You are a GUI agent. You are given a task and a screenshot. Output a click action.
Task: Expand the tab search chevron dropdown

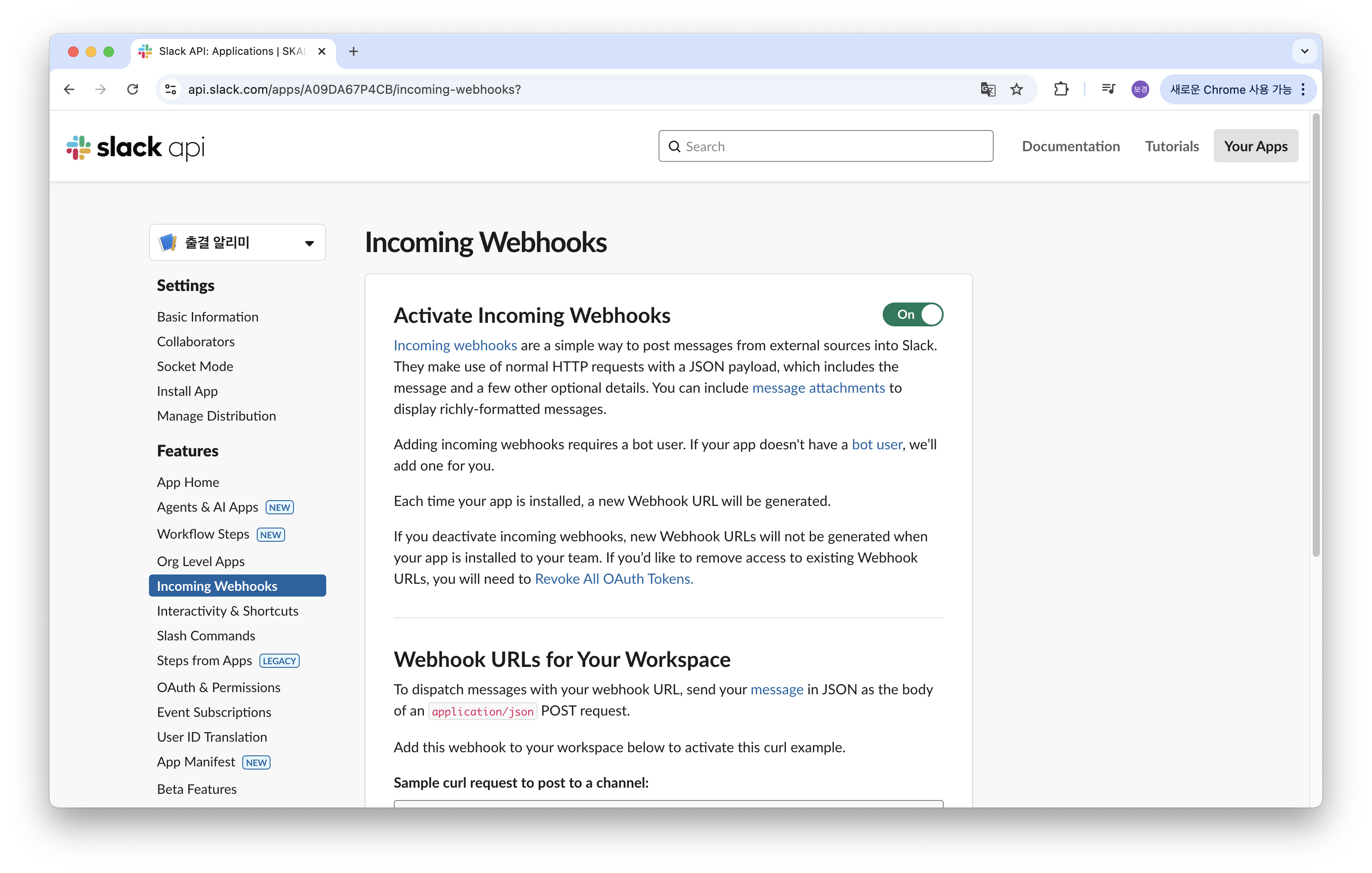1304,51
